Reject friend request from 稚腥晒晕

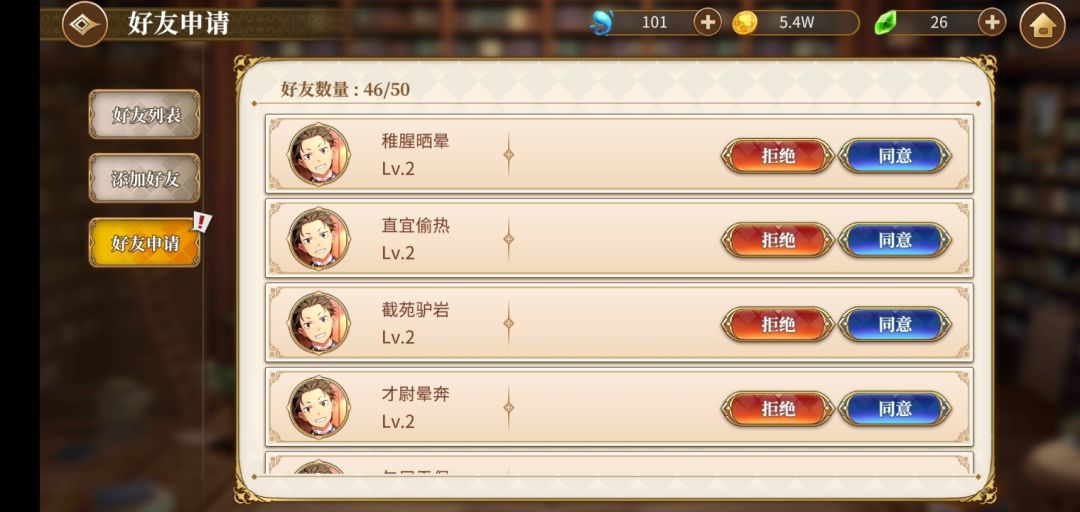tap(778, 156)
